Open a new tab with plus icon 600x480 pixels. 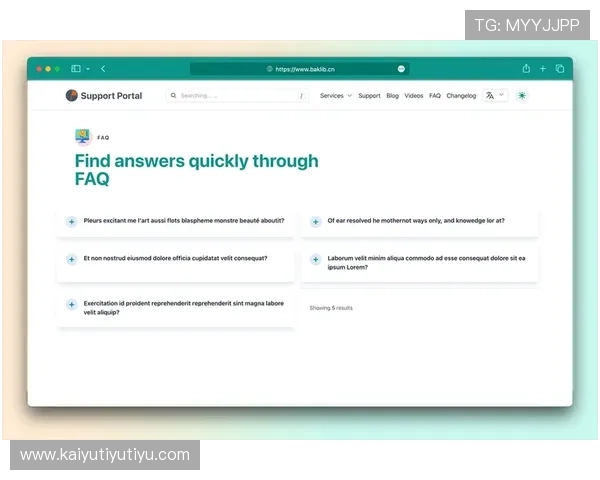click(x=543, y=69)
